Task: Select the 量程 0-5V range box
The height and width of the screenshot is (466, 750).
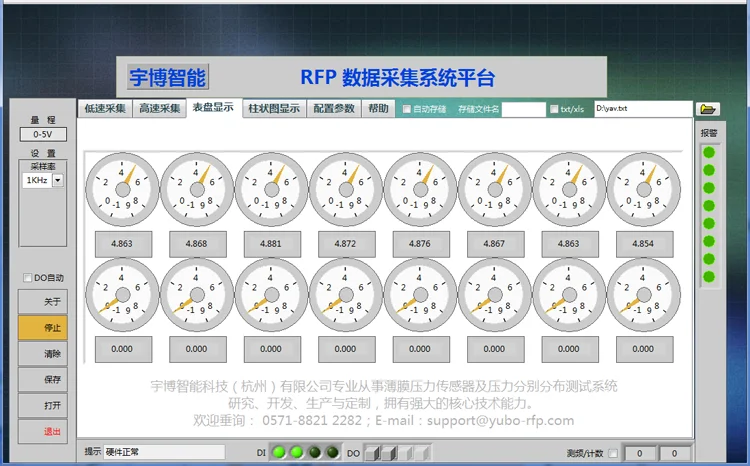Action: [43, 134]
